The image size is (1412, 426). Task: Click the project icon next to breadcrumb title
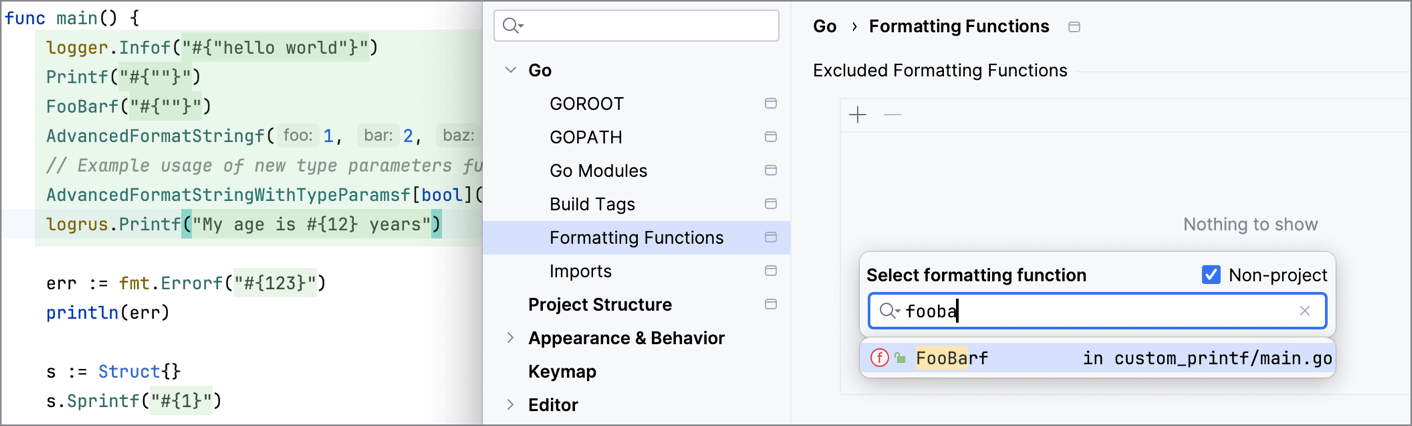[x=1074, y=27]
